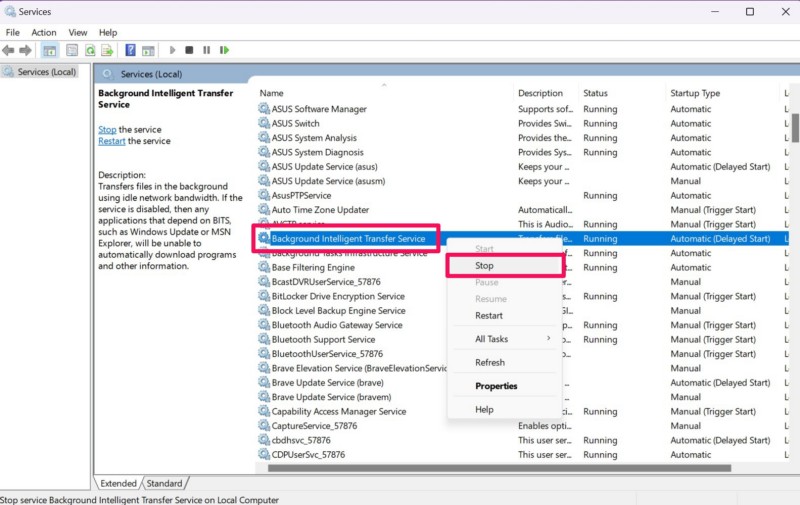This screenshot has height=505, width=800.
Task: Click the Export List toolbar icon
Action: 107,50
